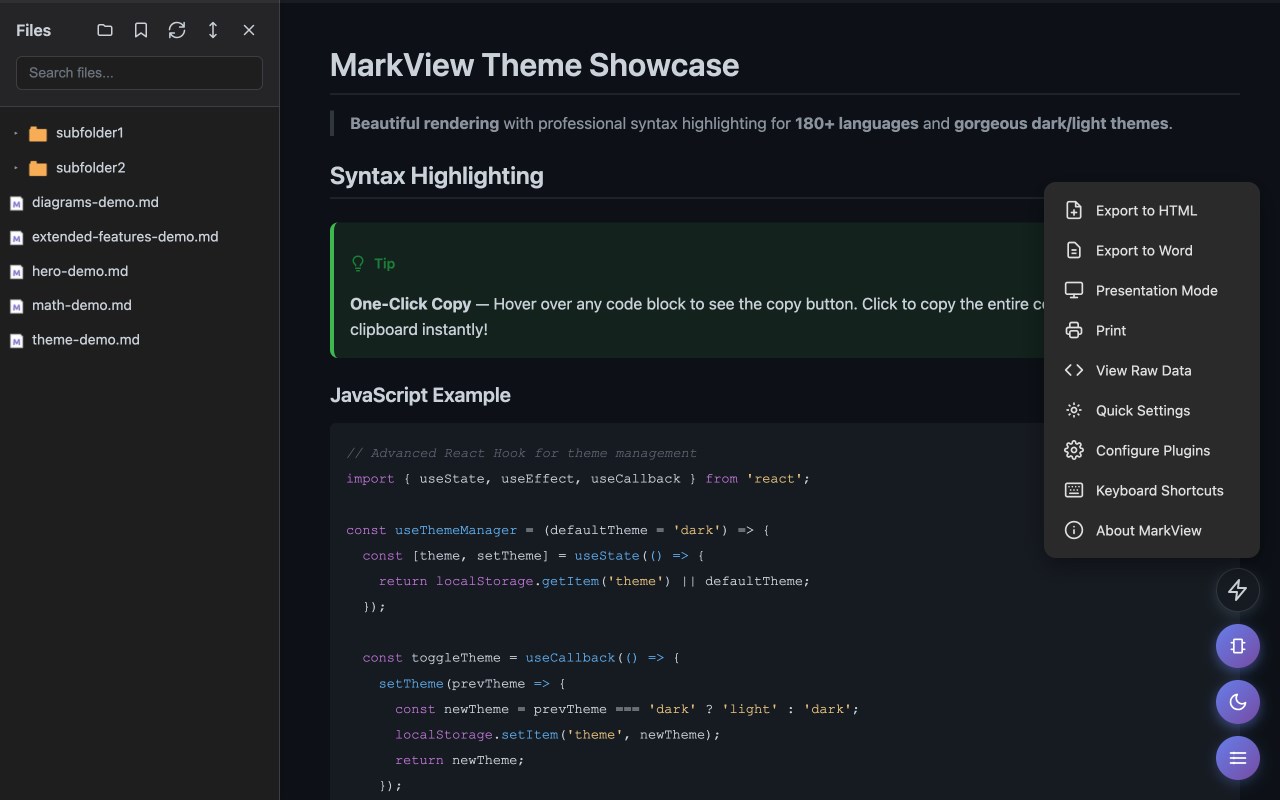The image size is (1280, 800).
Task: Show Keyboard Shortcuts from menu
Action: click(x=1151, y=490)
